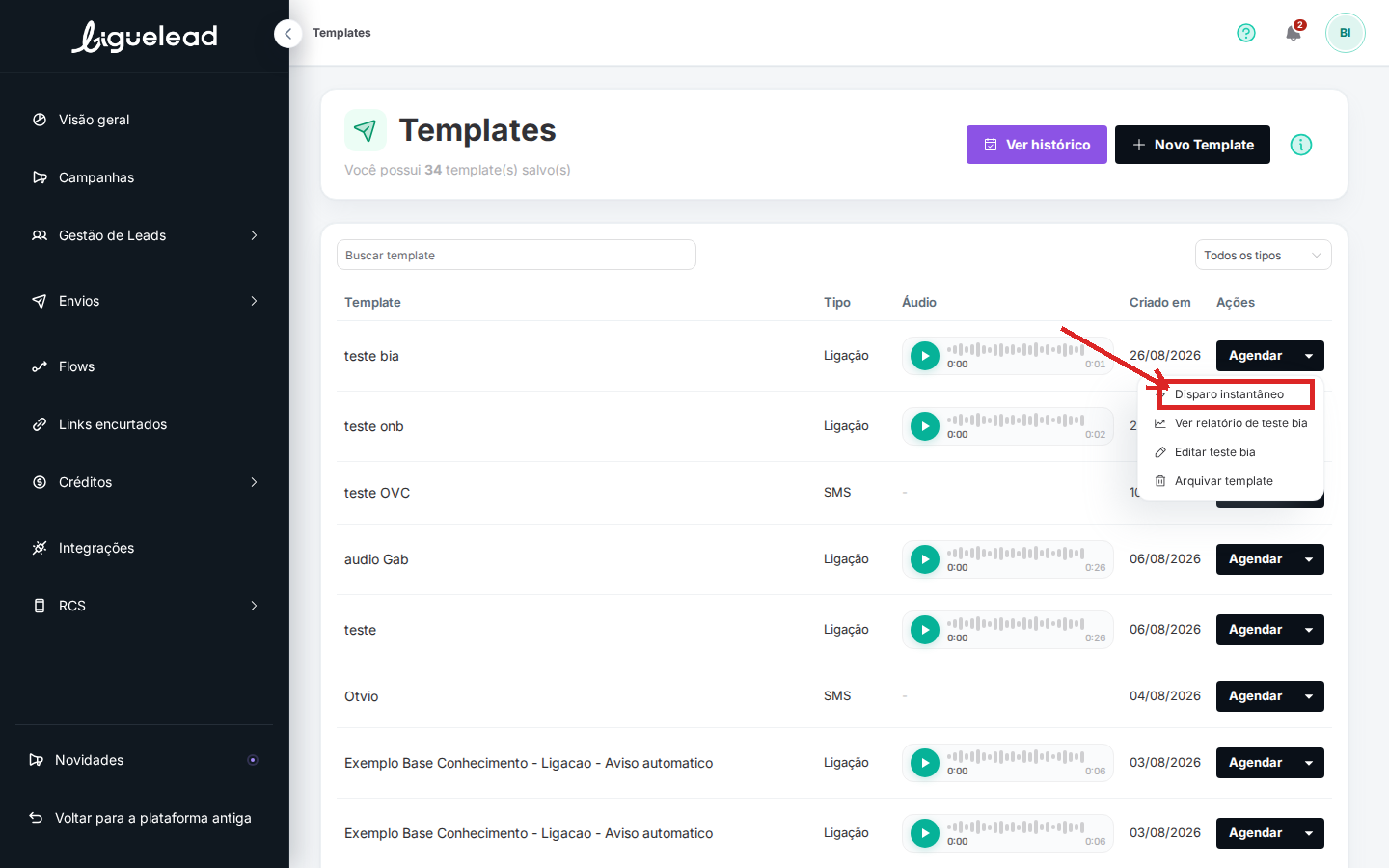Go to the liguelead logo home

145,37
